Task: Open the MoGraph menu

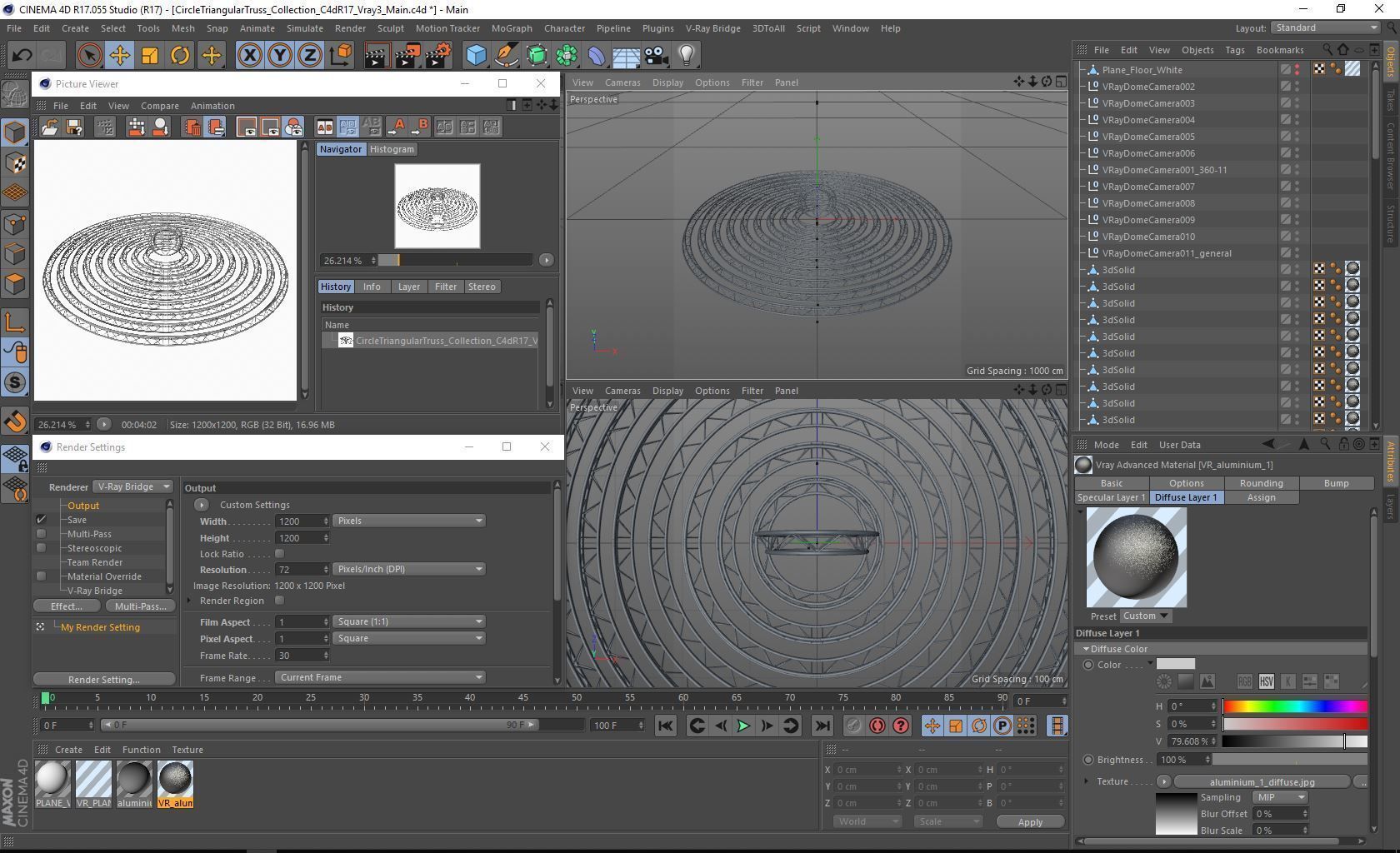Action: (x=511, y=28)
